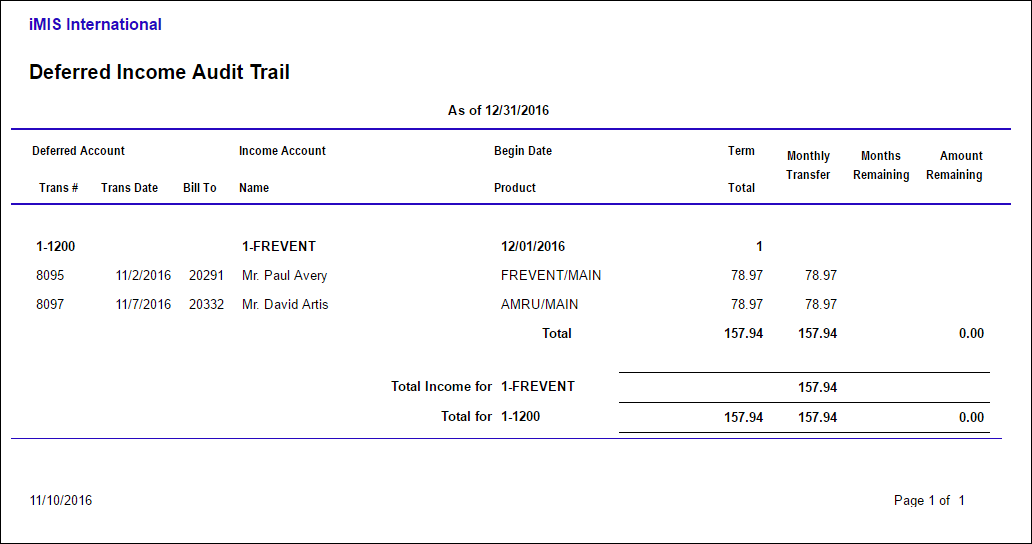Click the name Mr. Paul Avery
This screenshot has height=544, width=1032.
click(284, 276)
